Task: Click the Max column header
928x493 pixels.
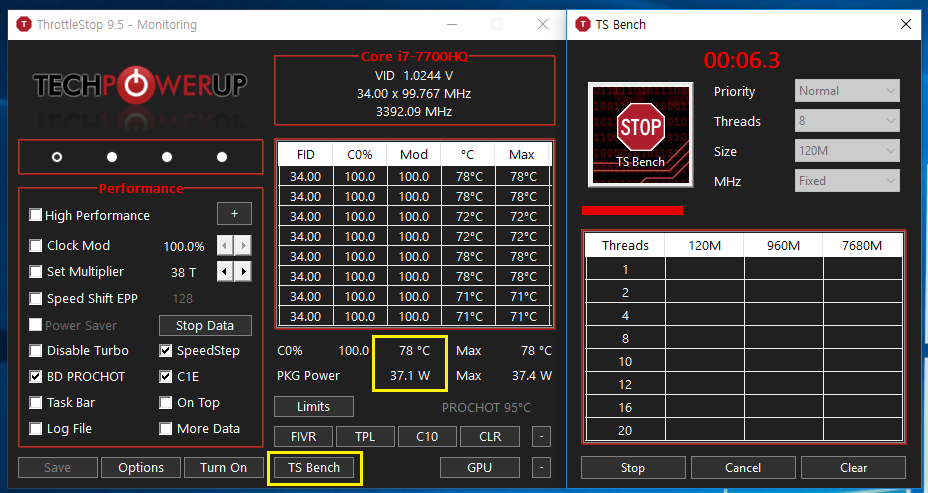Action: (522, 154)
